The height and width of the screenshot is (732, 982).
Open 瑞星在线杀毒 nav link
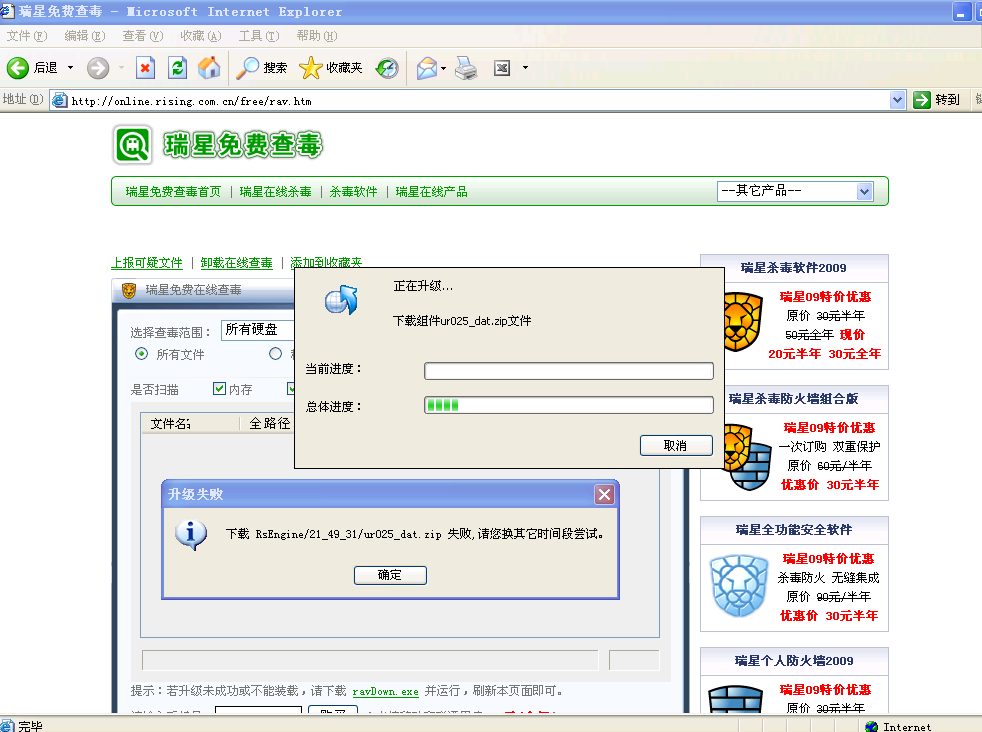(276, 192)
